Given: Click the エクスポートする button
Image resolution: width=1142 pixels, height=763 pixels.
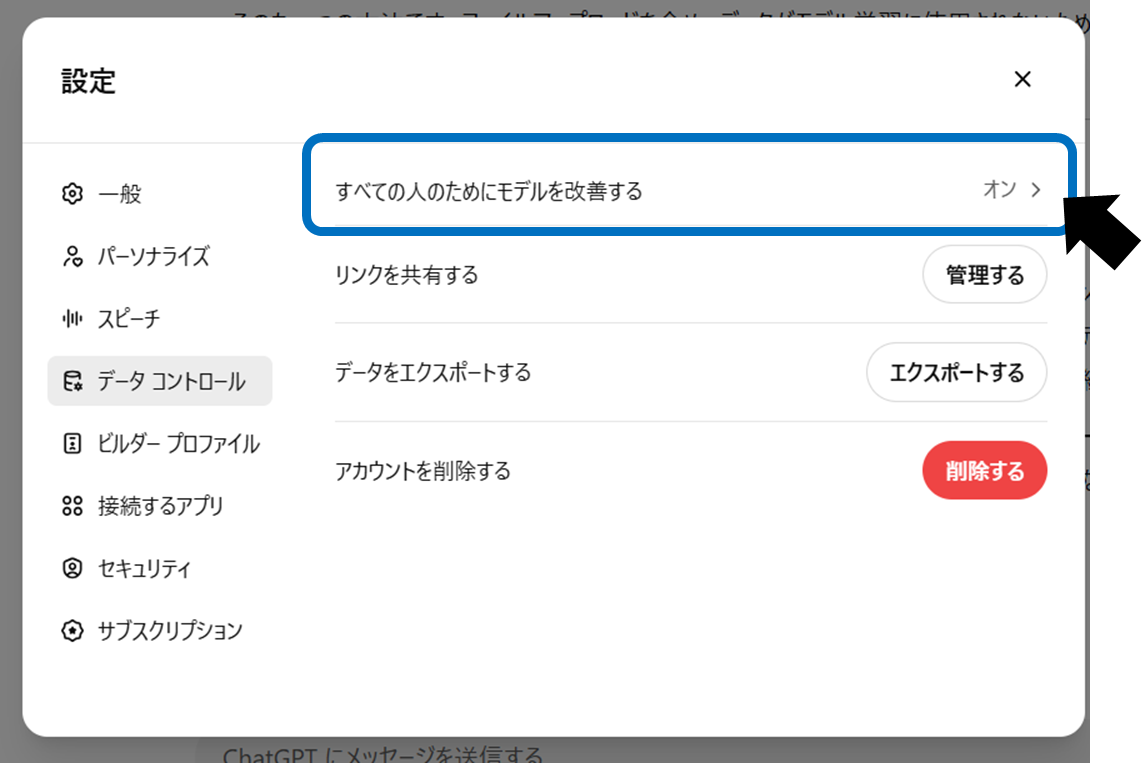Looking at the screenshot, I should click(x=956, y=373).
